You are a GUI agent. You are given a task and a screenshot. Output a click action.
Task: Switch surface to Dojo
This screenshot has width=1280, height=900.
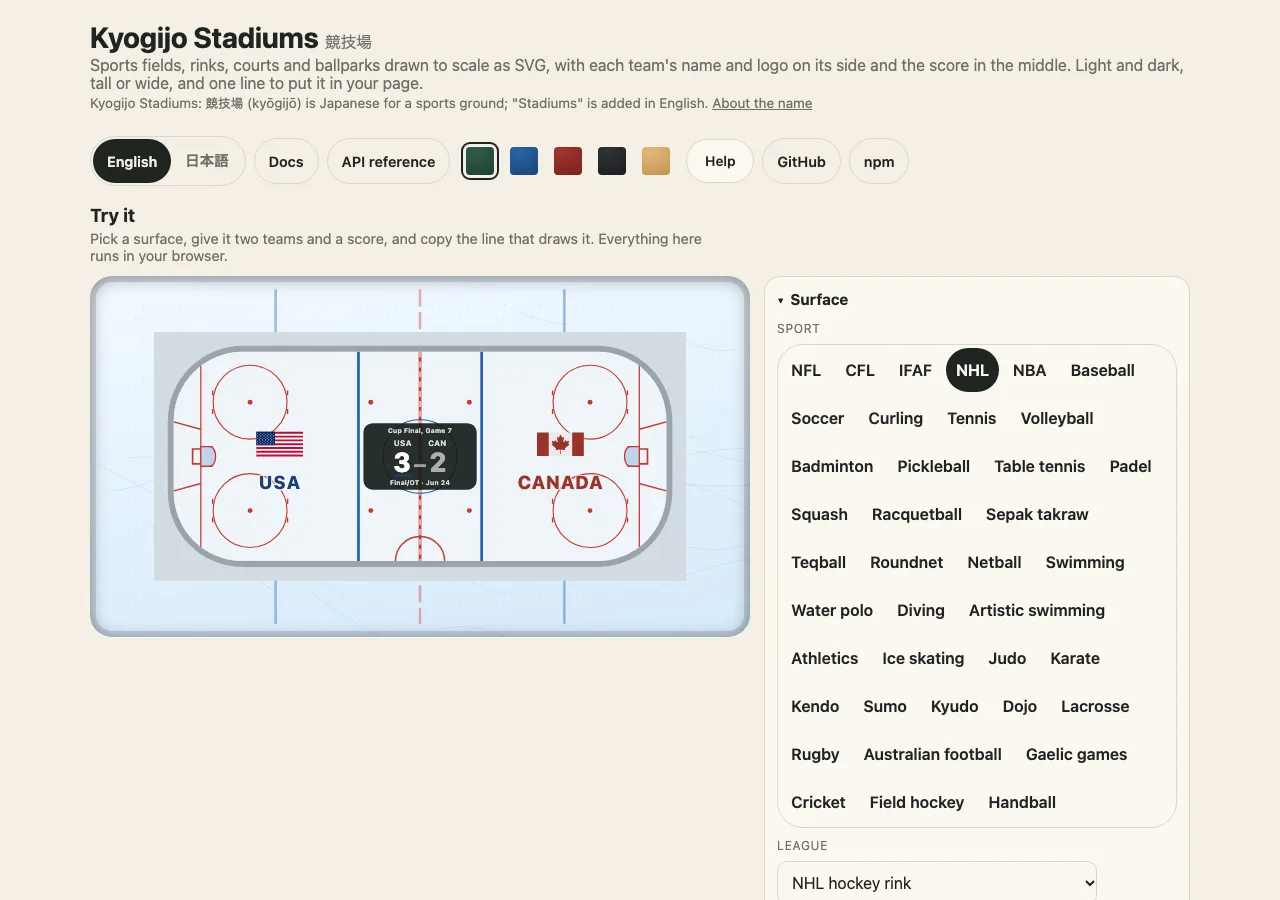(x=1020, y=706)
